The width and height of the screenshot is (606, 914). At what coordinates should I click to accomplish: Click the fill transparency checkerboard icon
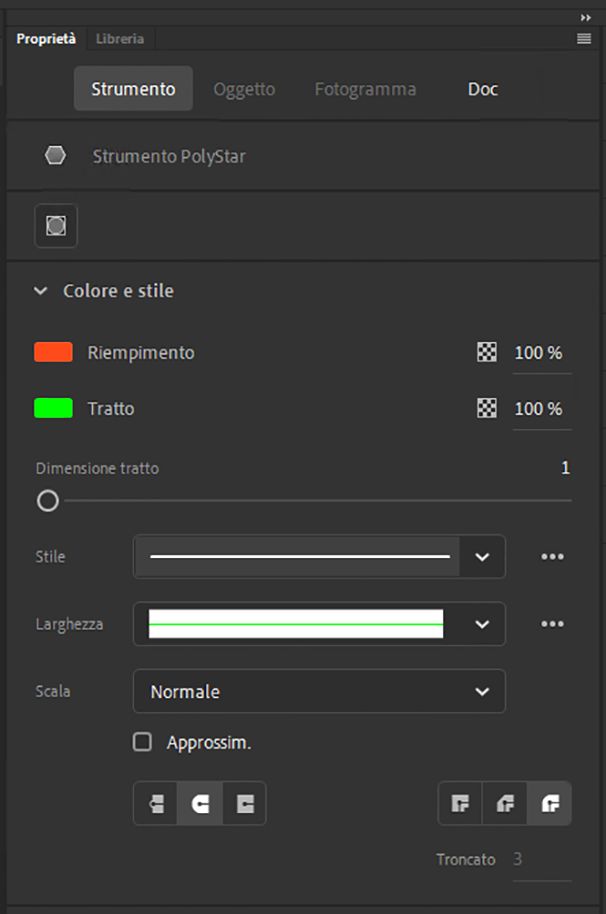point(485,351)
